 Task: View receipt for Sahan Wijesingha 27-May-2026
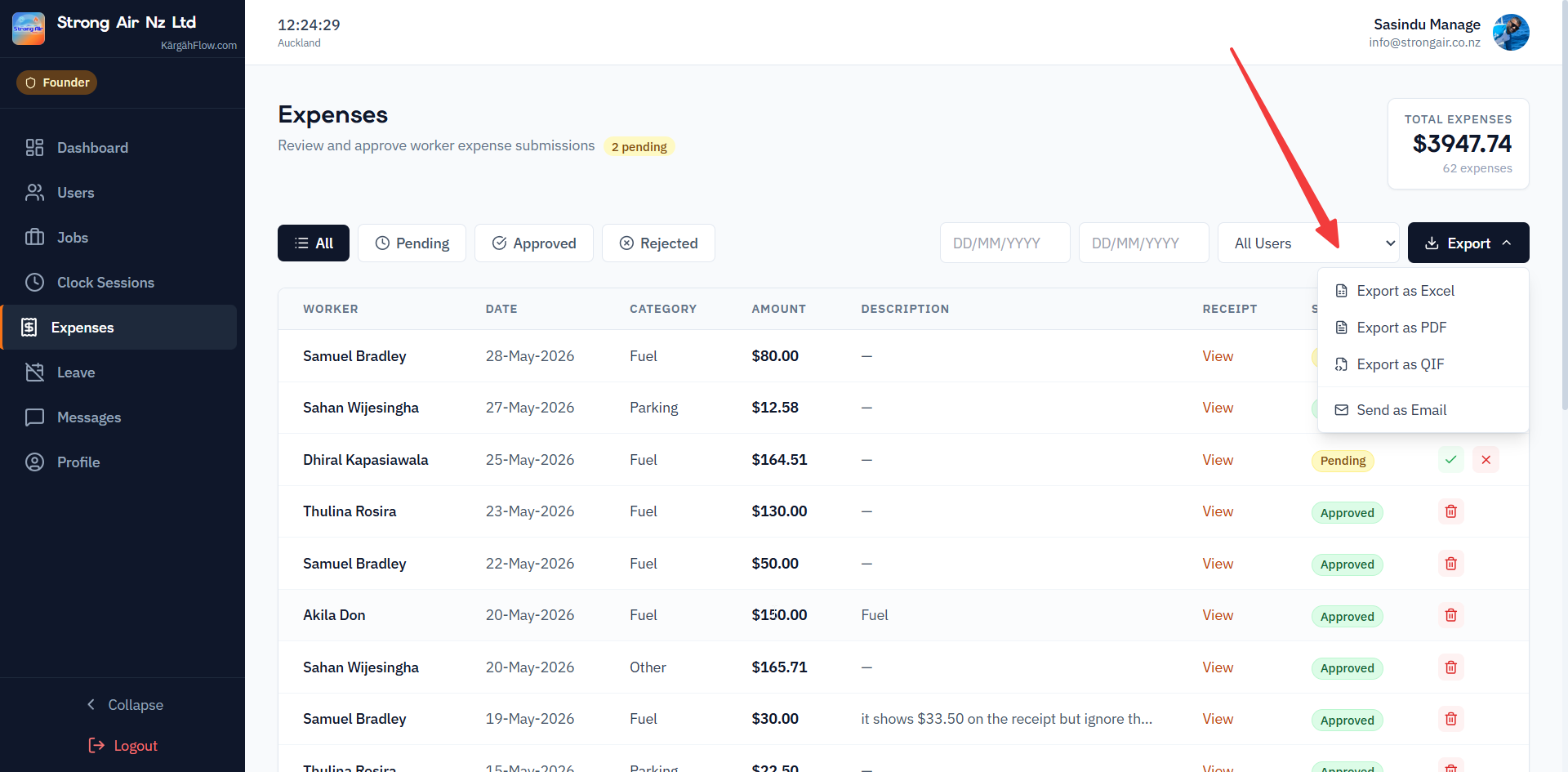point(1218,408)
